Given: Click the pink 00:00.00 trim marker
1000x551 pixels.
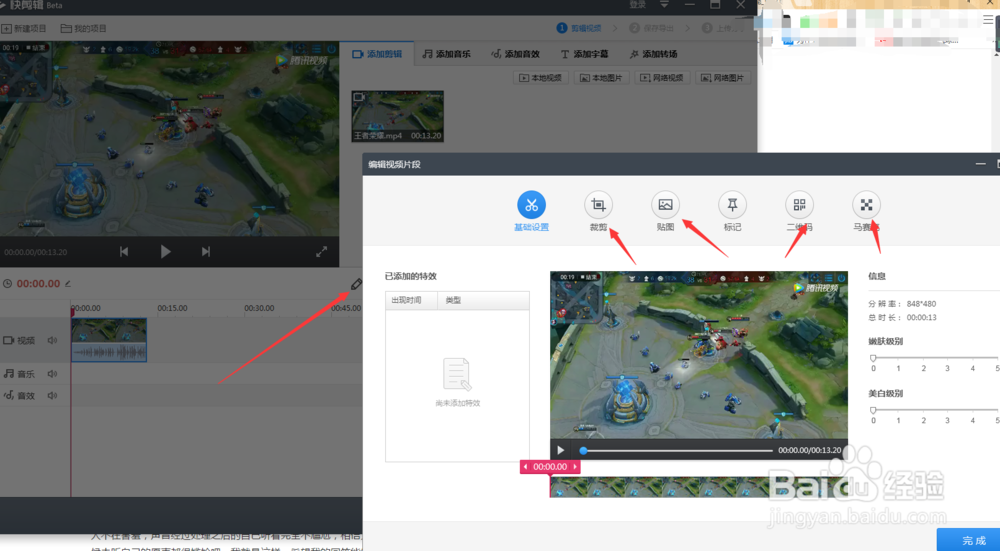Looking at the screenshot, I should pyautogui.click(x=550, y=467).
